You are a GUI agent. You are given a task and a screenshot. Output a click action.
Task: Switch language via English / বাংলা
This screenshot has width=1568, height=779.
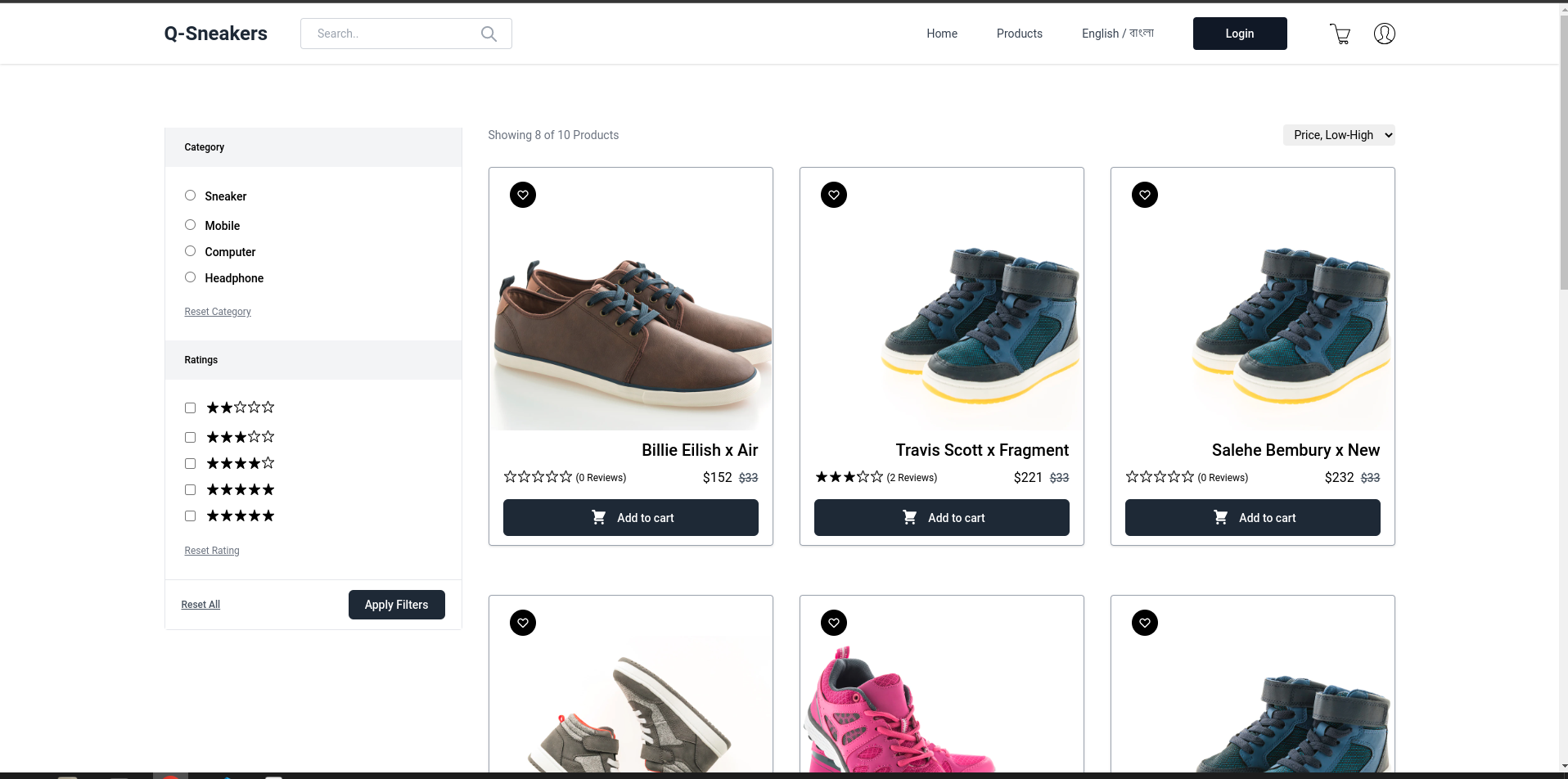1118,34
